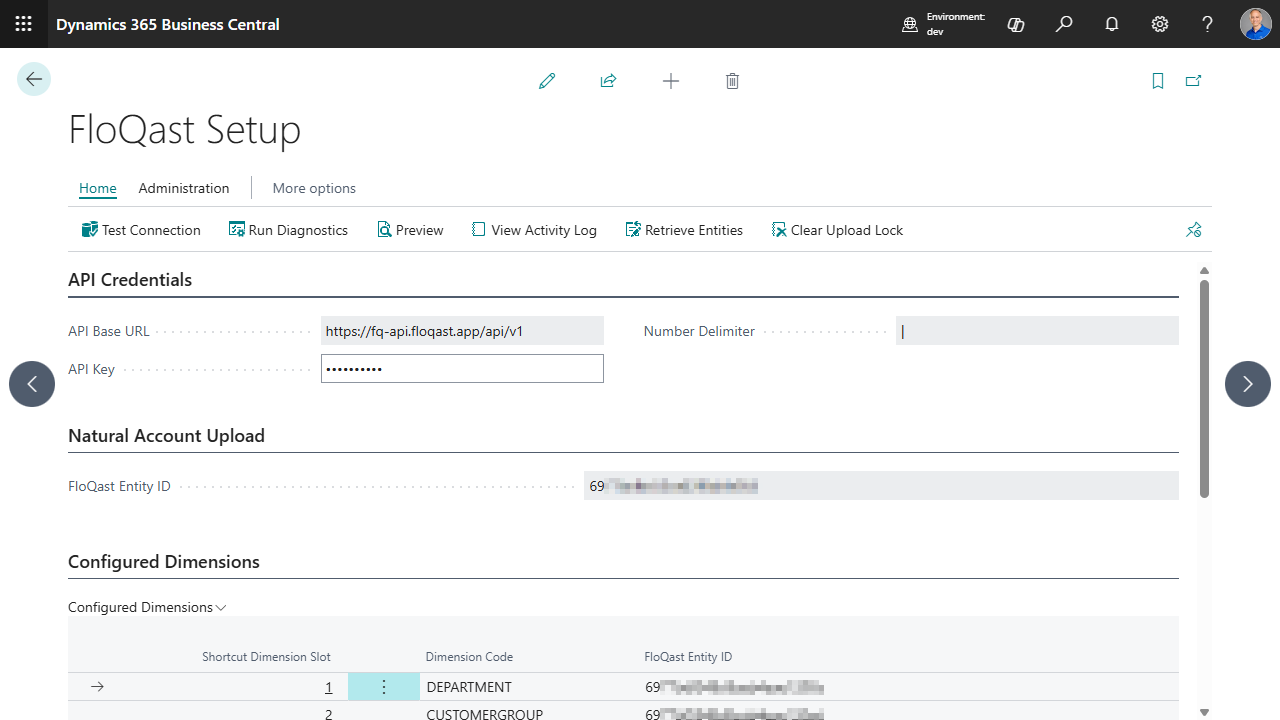This screenshot has height=720, width=1280.
Task: Click Dynamics 365 Business Central title
Action: pos(168,24)
